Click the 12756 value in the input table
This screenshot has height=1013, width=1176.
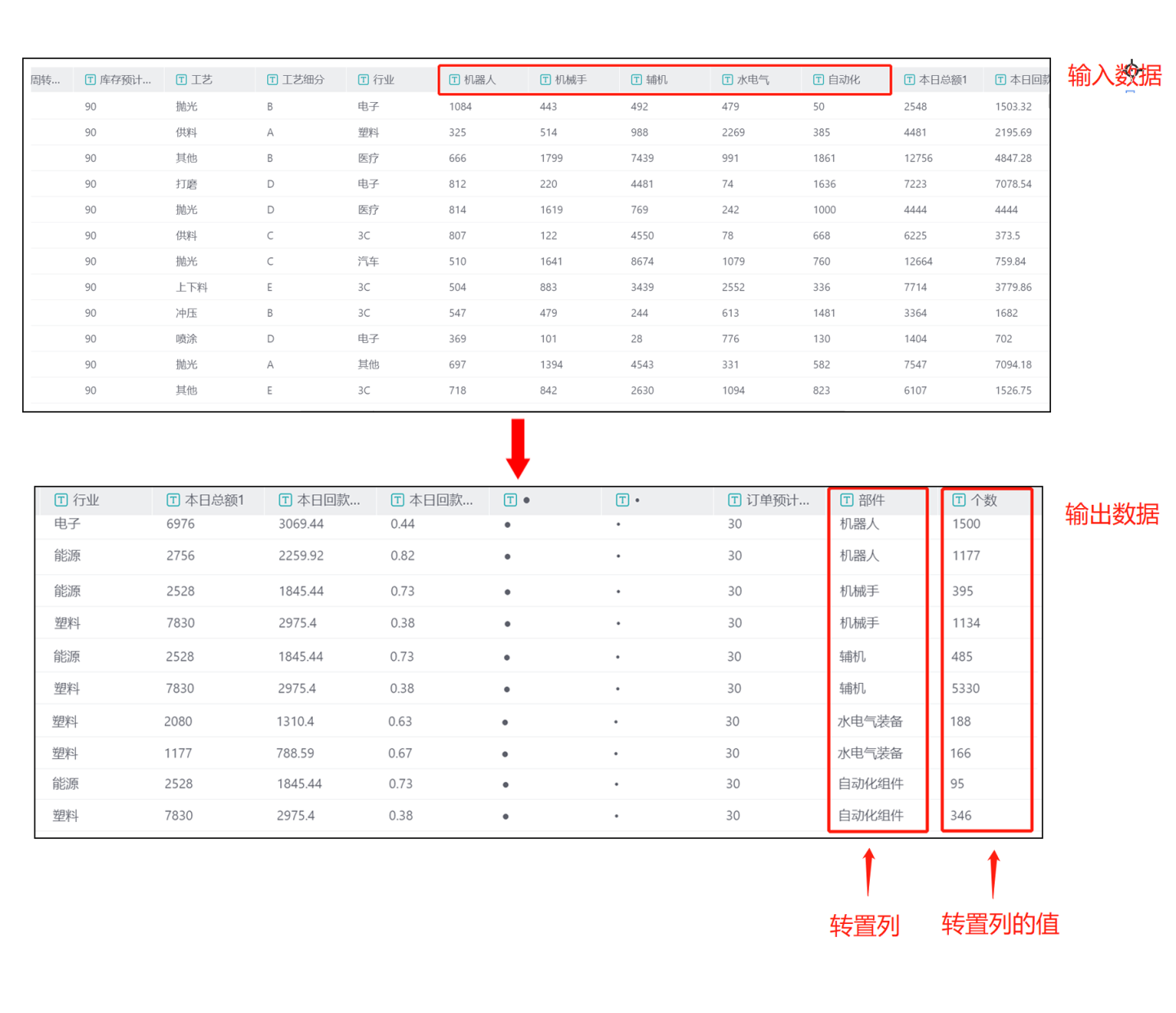pos(918,158)
